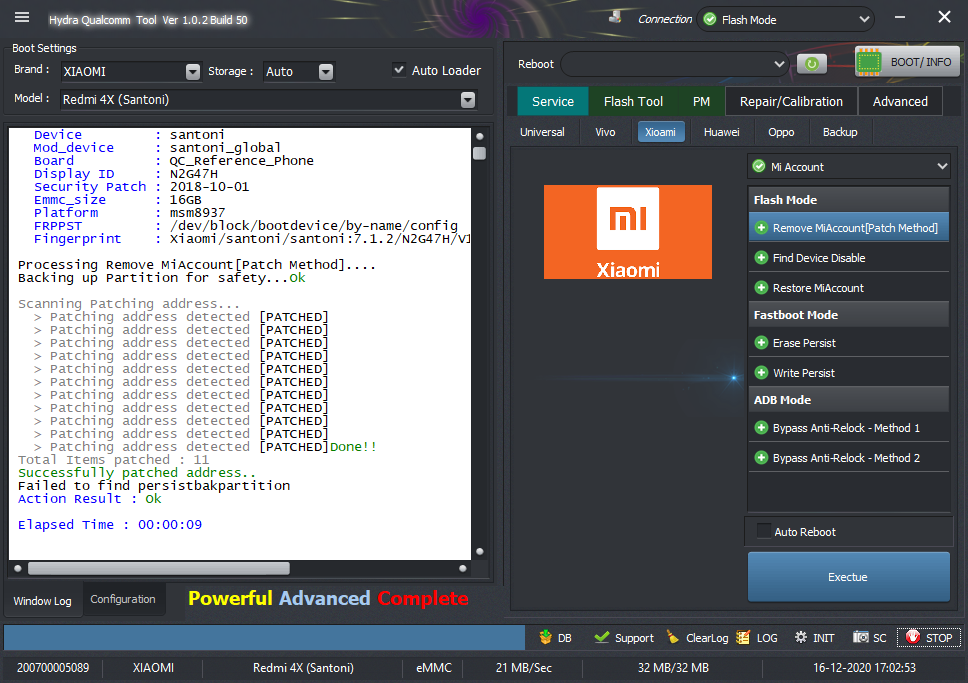Select Bypass Anti-Relock - Method 2

coord(849,458)
